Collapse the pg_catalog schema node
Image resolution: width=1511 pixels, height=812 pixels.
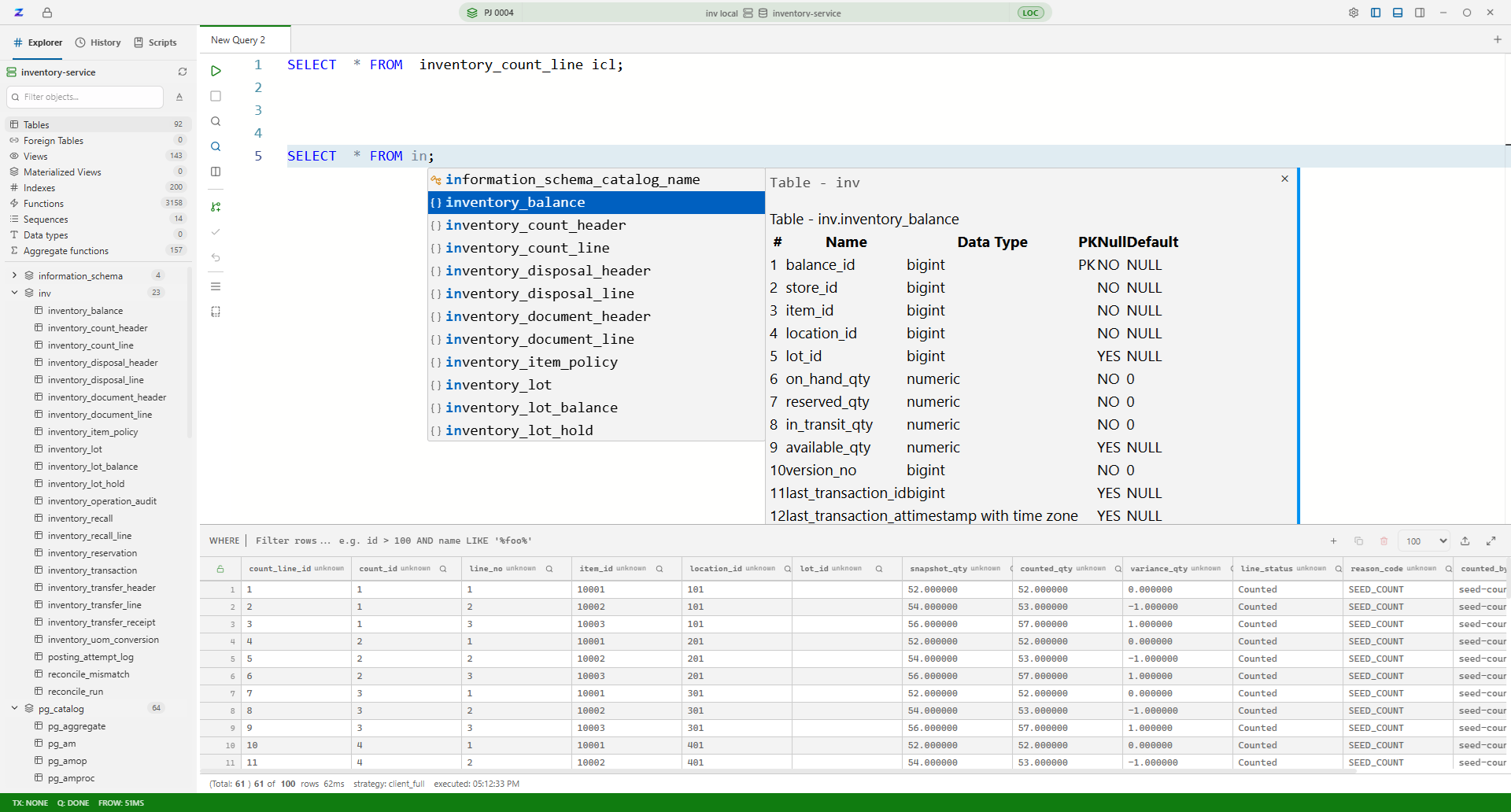14,708
